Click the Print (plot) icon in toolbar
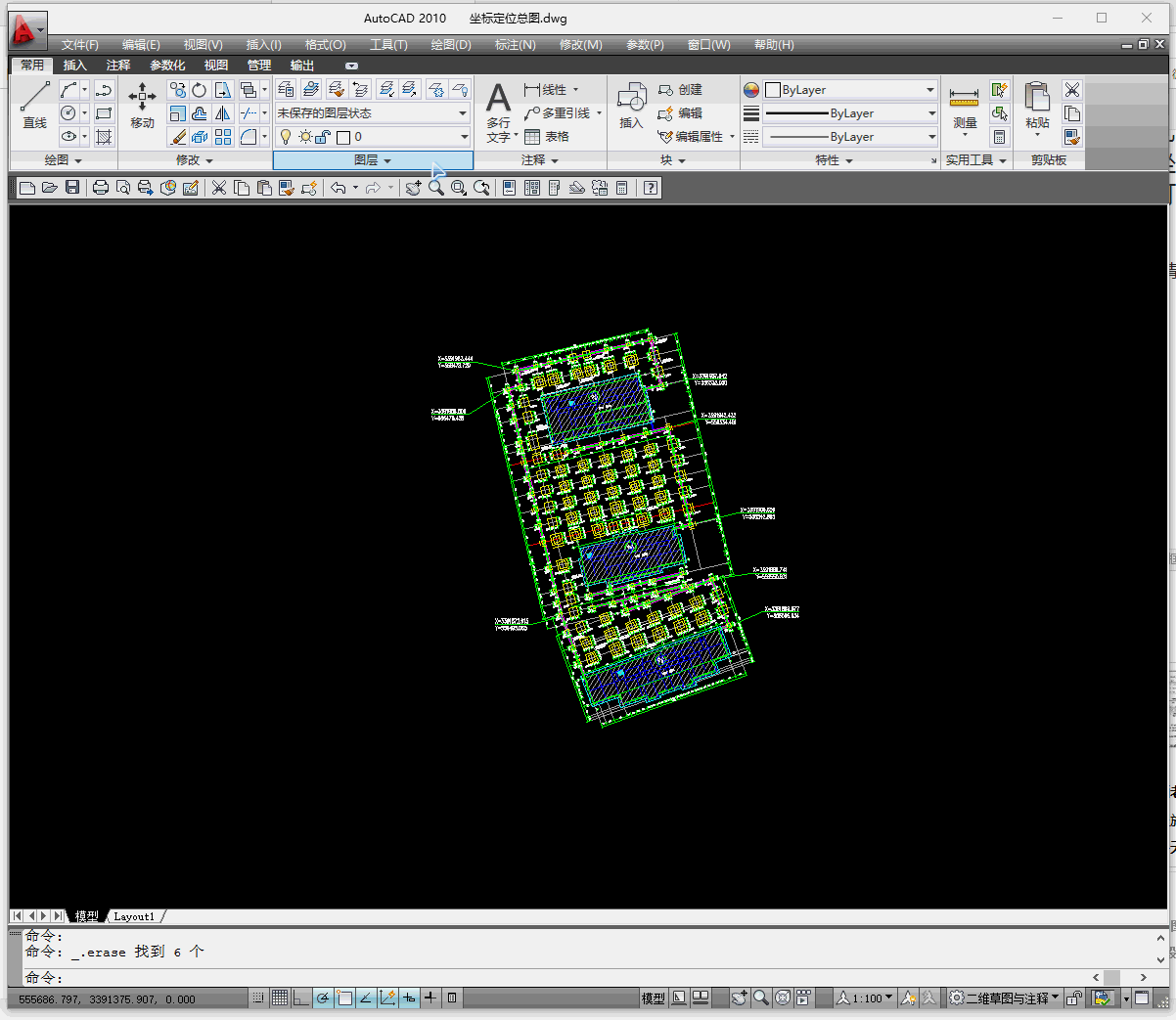The image size is (1176, 1020). 100,188
